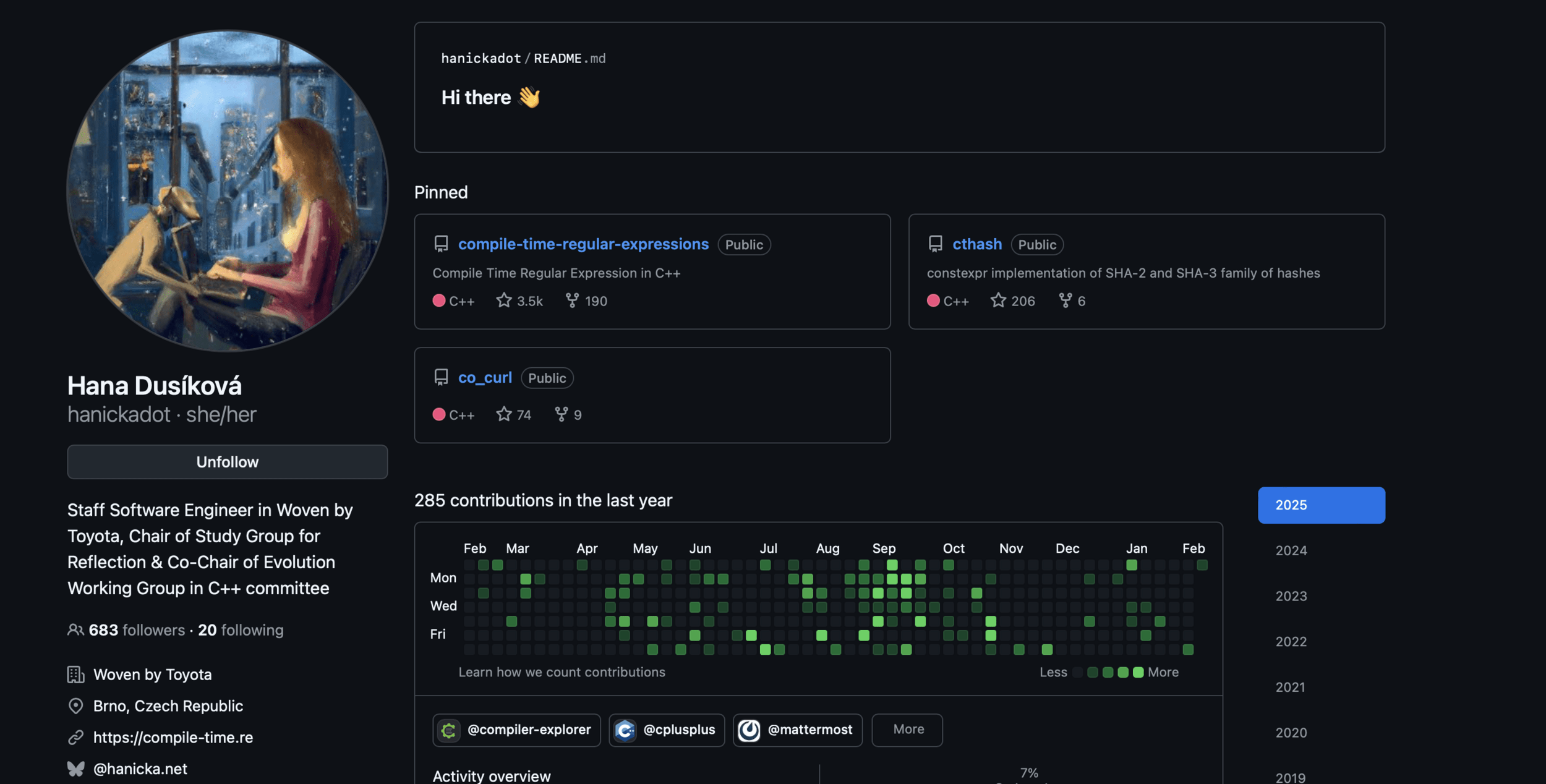Click the star icon on compile-time-regular-expressions
This screenshot has width=1546, height=784.
(503, 300)
